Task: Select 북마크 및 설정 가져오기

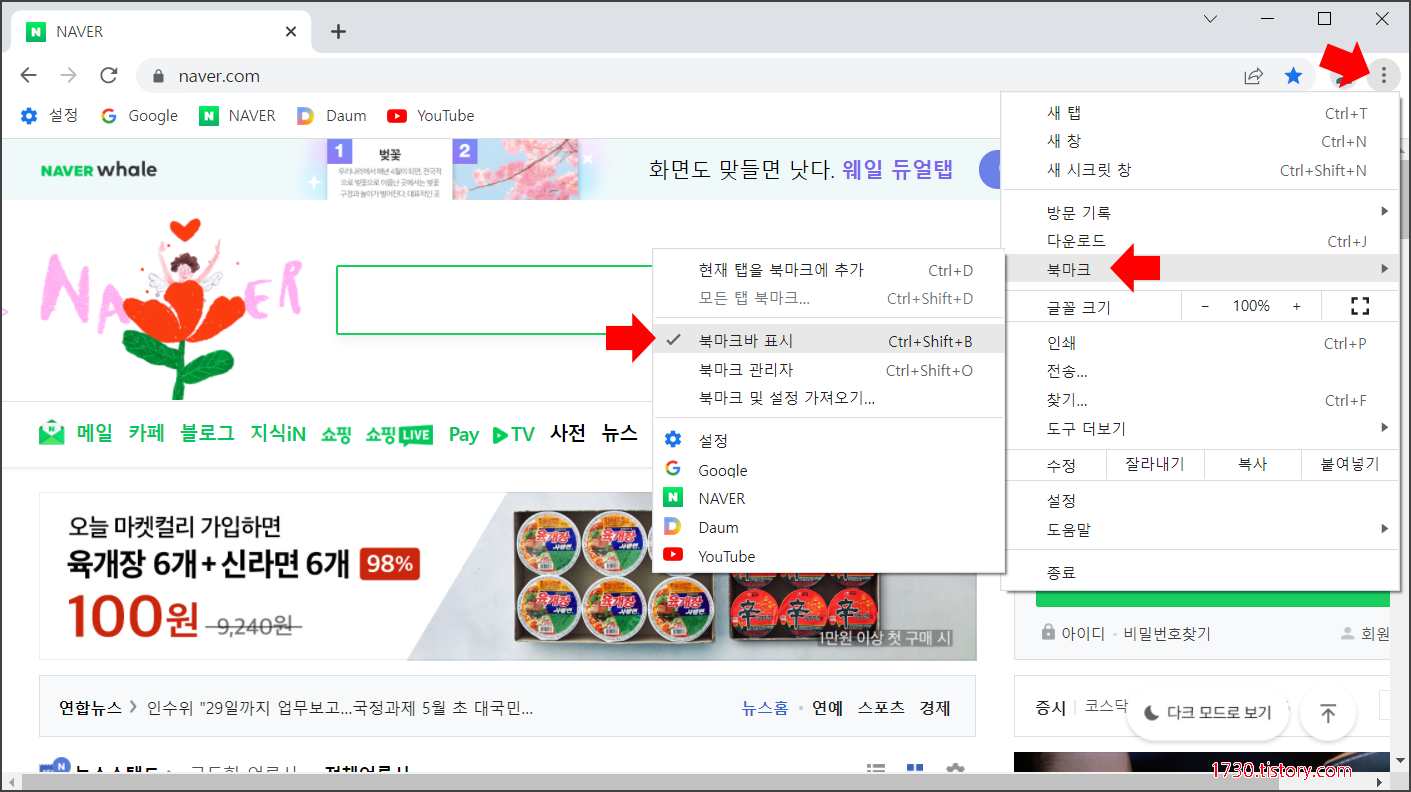Action: 828,398
